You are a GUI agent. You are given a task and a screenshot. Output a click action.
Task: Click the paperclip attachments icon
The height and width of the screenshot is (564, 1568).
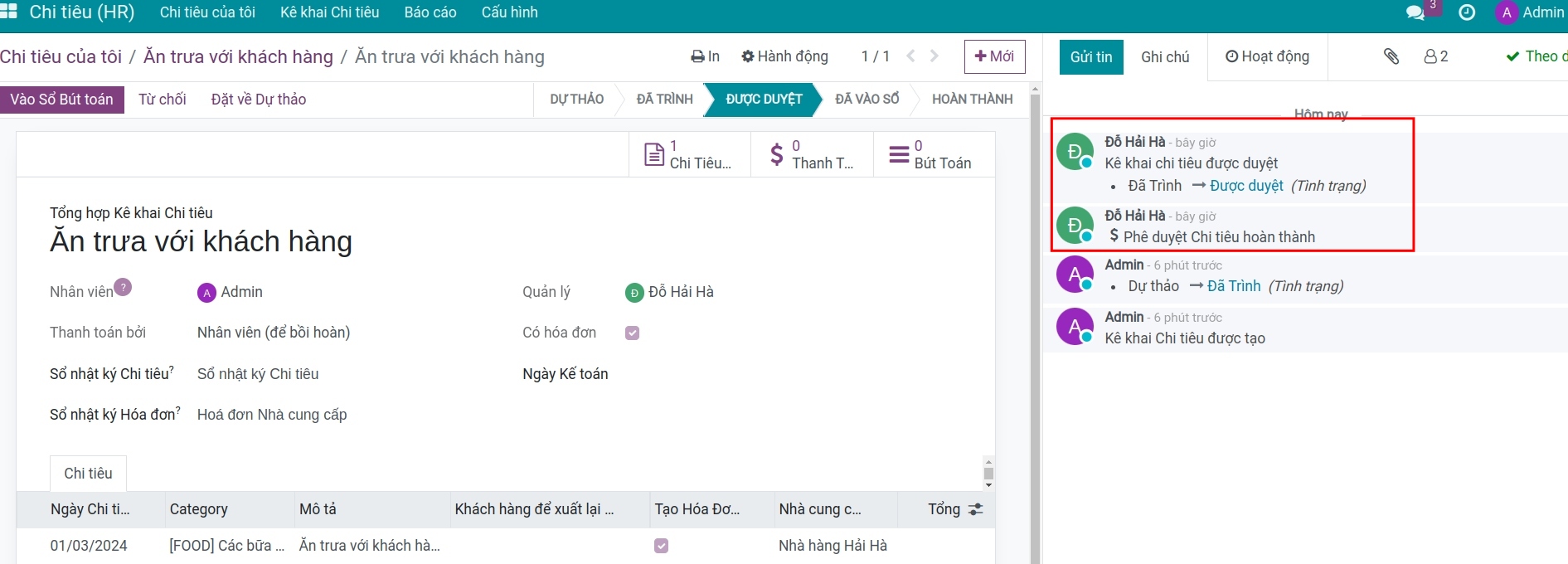(1391, 56)
